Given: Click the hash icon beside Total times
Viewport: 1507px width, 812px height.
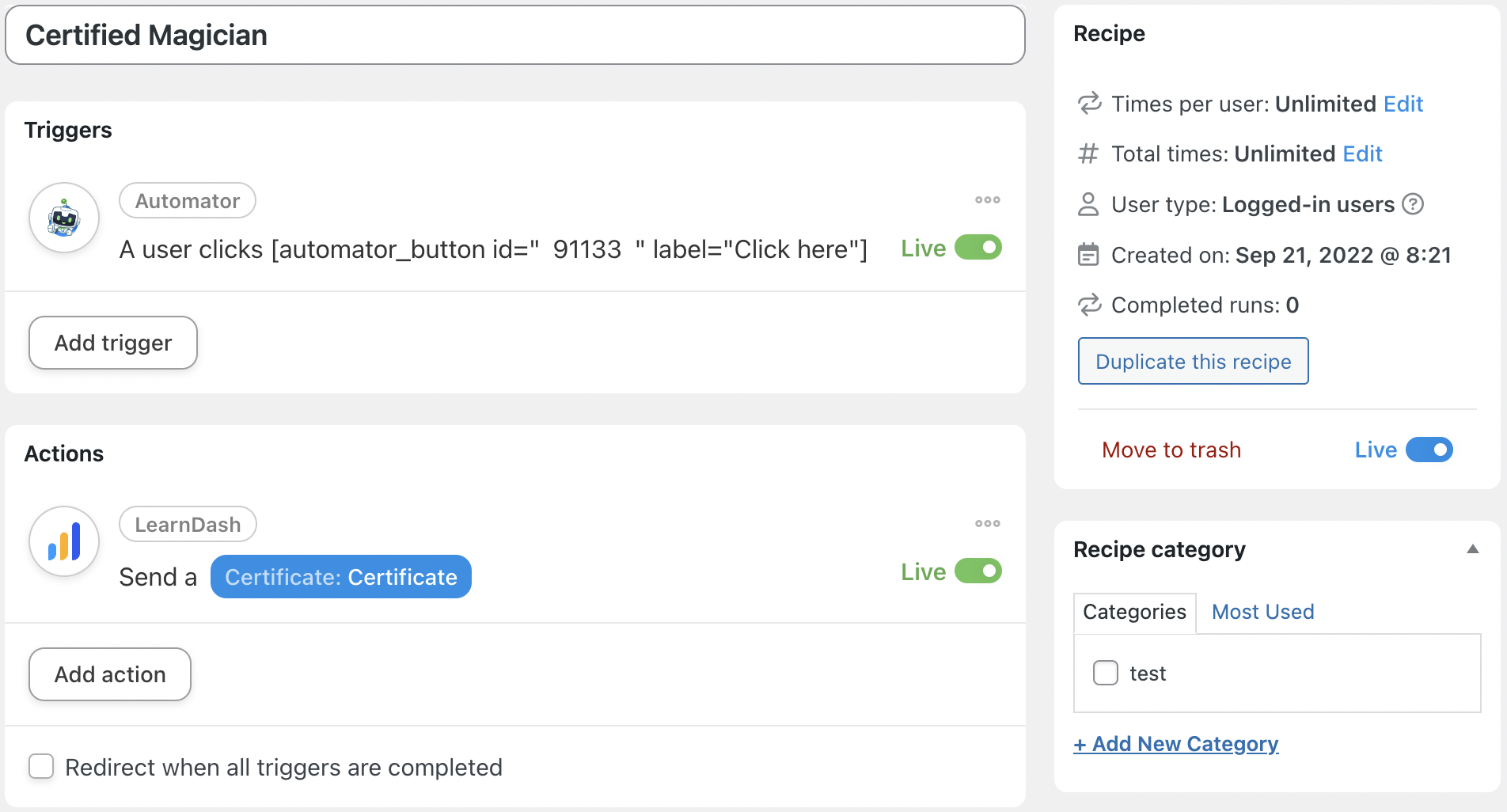Looking at the screenshot, I should pyautogui.click(x=1088, y=154).
